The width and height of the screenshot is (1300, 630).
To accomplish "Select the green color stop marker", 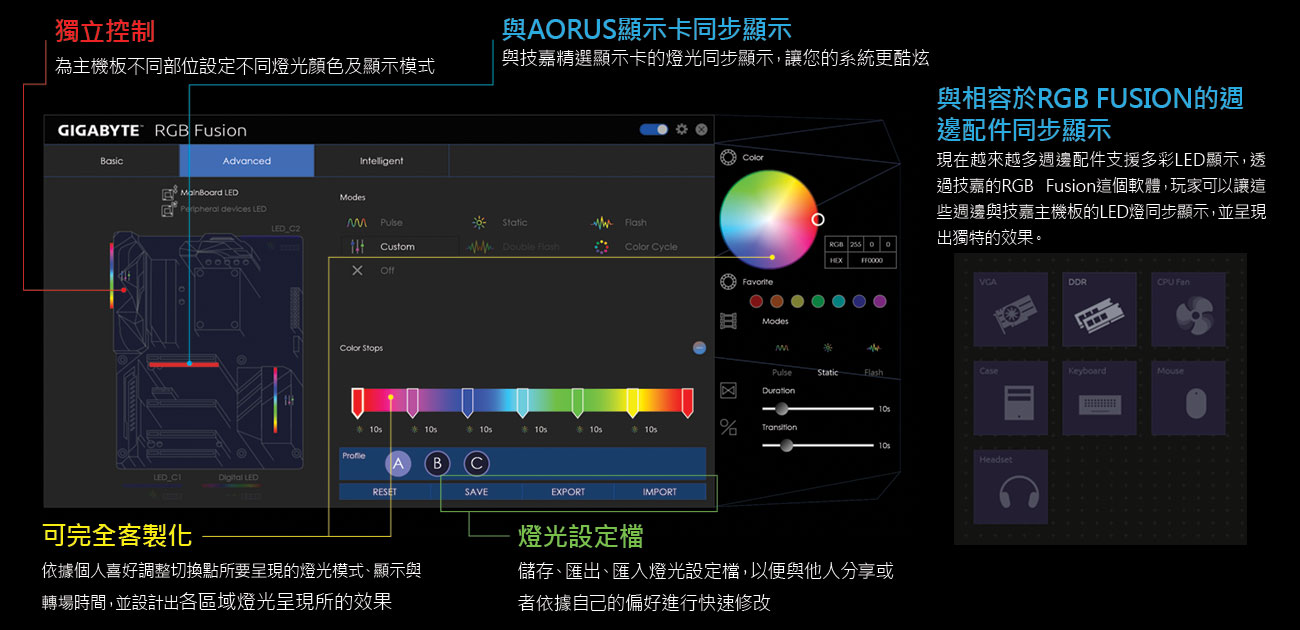I will (x=578, y=403).
